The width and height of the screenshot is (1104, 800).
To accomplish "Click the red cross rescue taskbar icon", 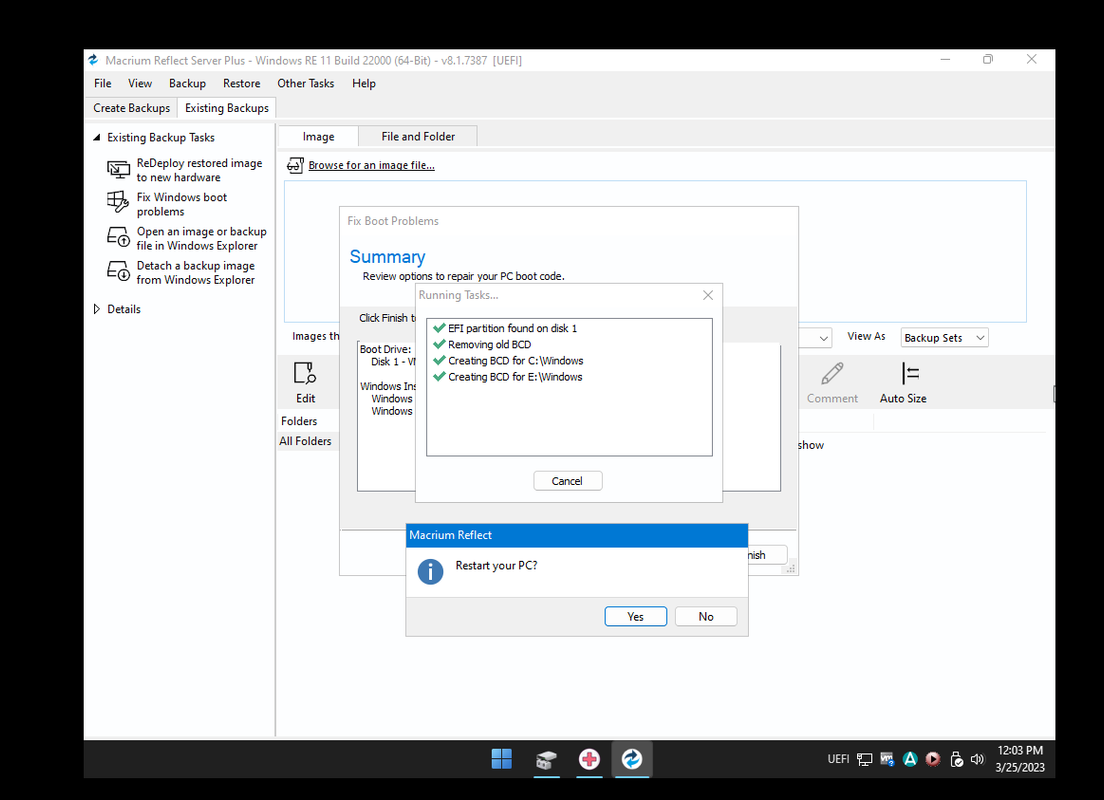I will [589, 759].
